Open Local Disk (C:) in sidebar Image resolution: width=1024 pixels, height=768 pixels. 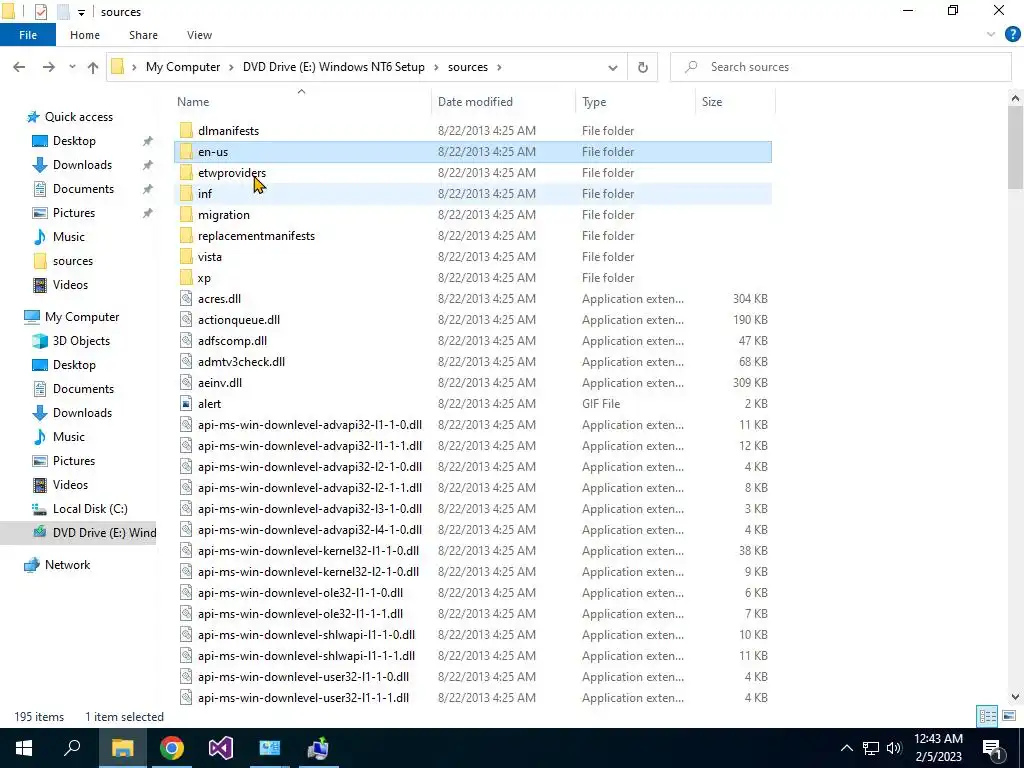pos(89,509)
